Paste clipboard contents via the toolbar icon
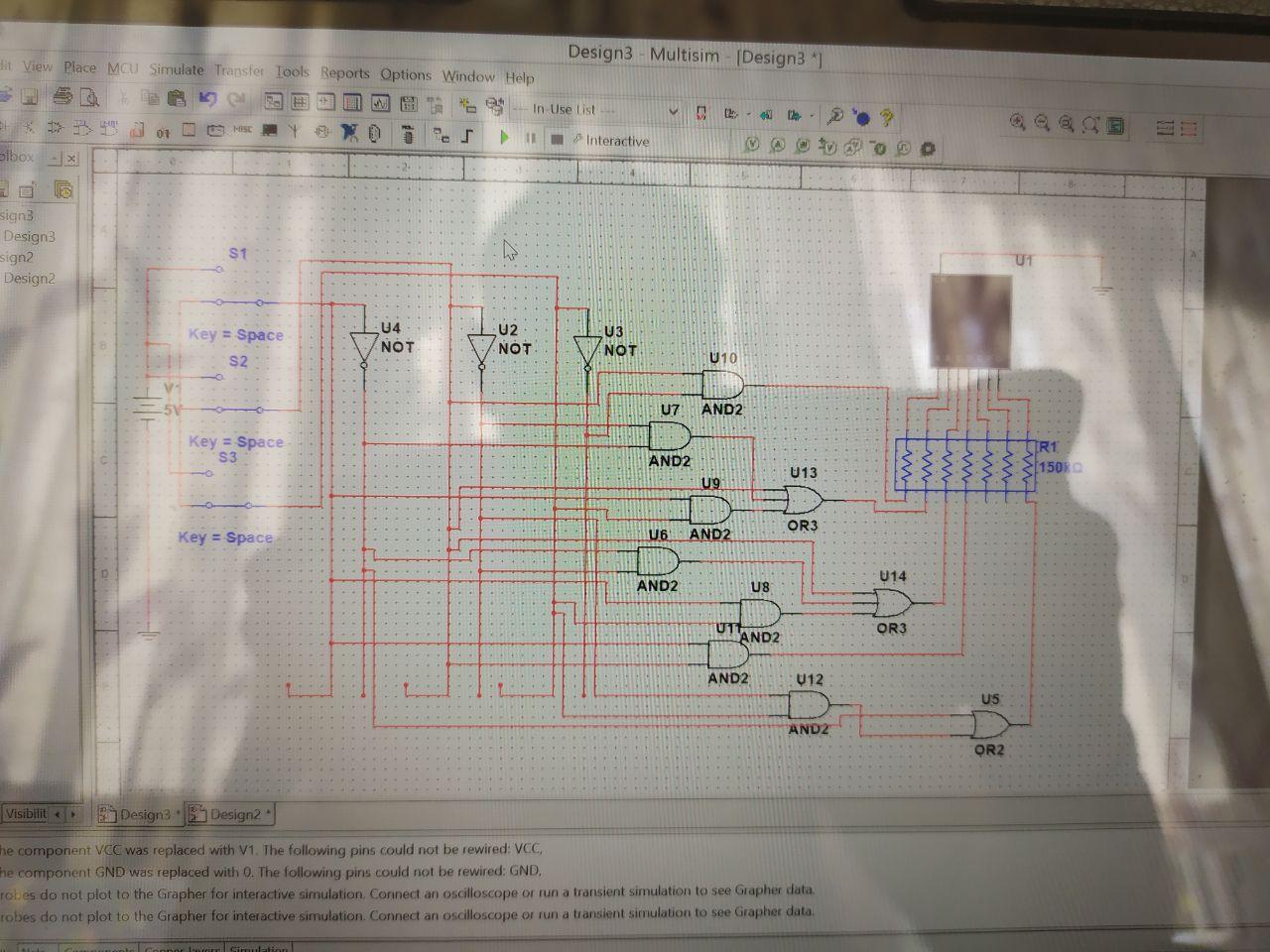Viewport: 1270px width, 952px height. (178, 98)
